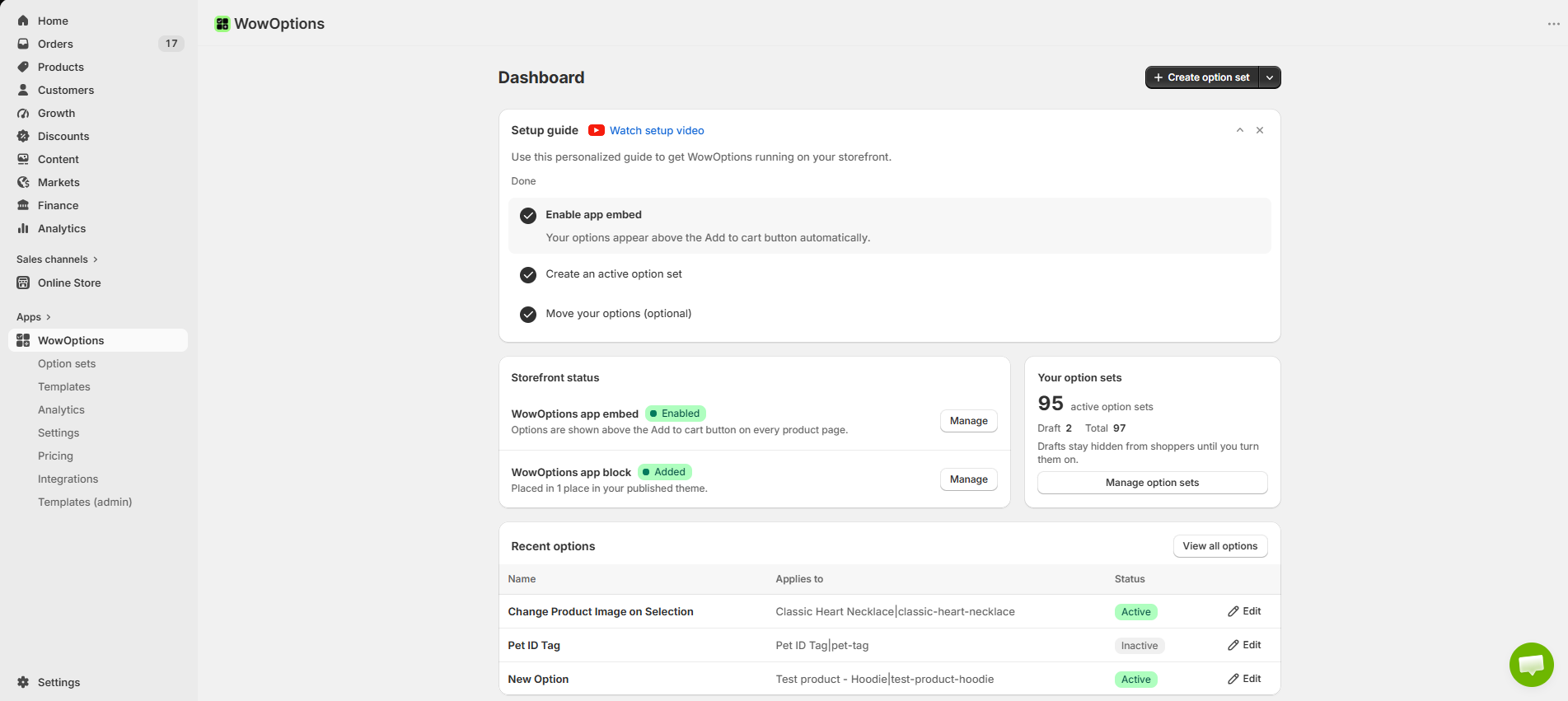The image size is (1568, 701).
Task: Click the Create option set button
Action: click(1201, 77)
